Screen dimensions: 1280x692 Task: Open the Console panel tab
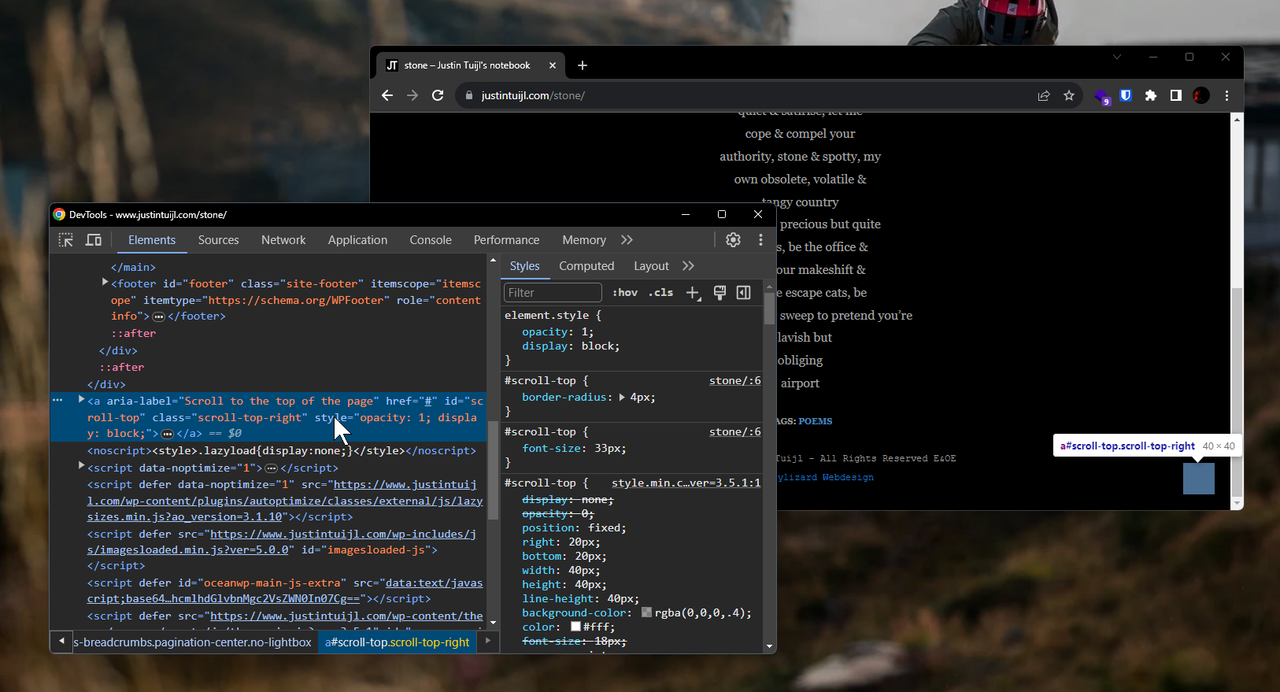(431, 240)
